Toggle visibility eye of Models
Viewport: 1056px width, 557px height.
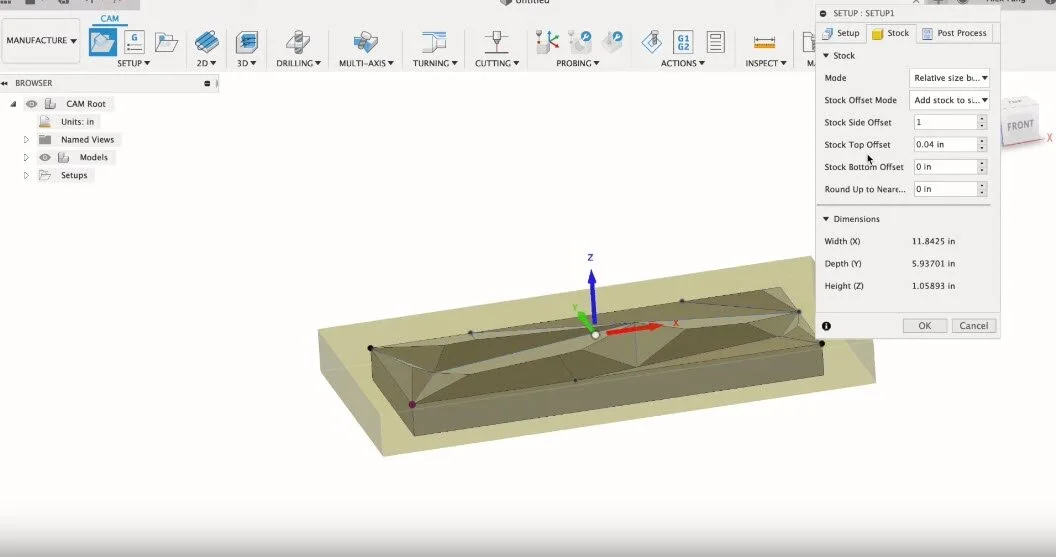point(44,158)
